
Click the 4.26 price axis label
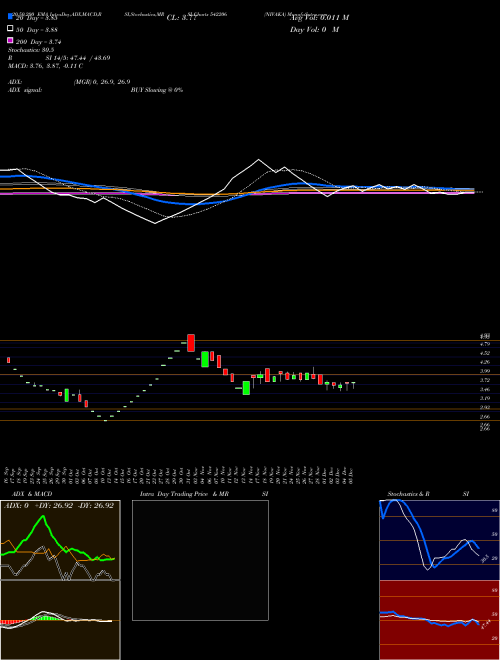[485, 362]
